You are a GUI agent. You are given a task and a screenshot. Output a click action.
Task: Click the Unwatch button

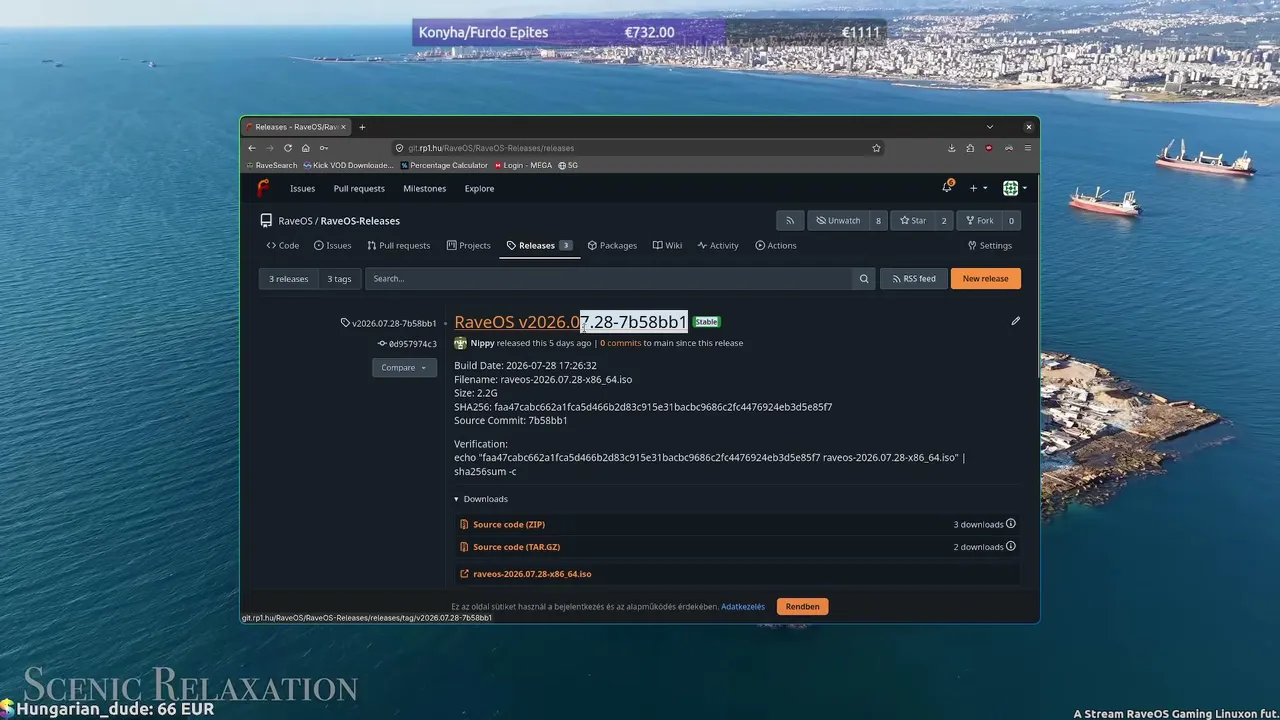838,221
